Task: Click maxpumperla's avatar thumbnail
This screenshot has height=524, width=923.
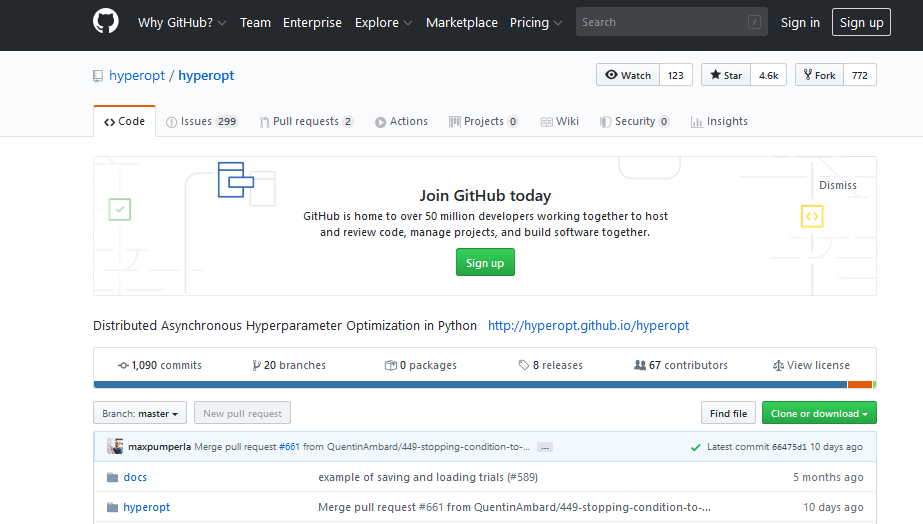Action: [116, 446]
